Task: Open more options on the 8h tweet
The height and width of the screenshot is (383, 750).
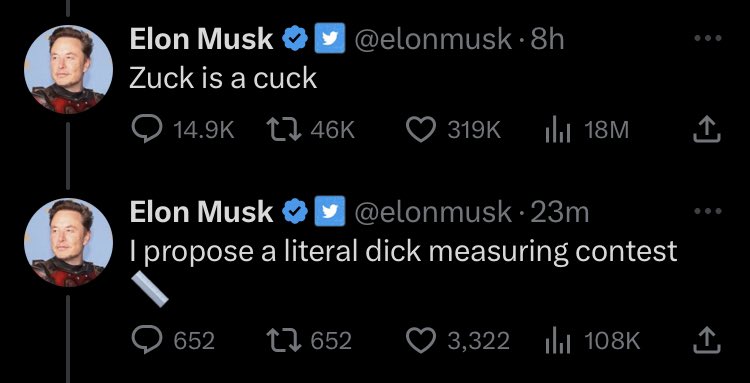Action: click(707, 38)
